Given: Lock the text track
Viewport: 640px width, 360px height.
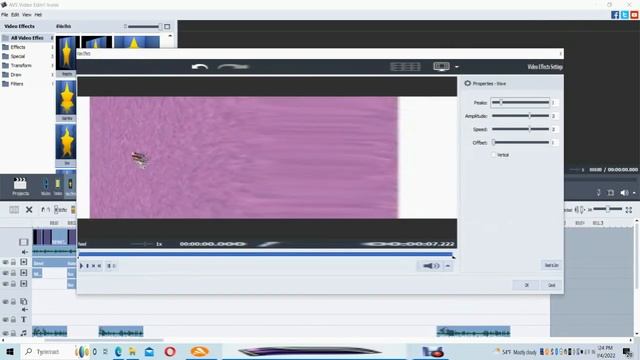Looking at the screenshot, I should (x=13, y=320).
